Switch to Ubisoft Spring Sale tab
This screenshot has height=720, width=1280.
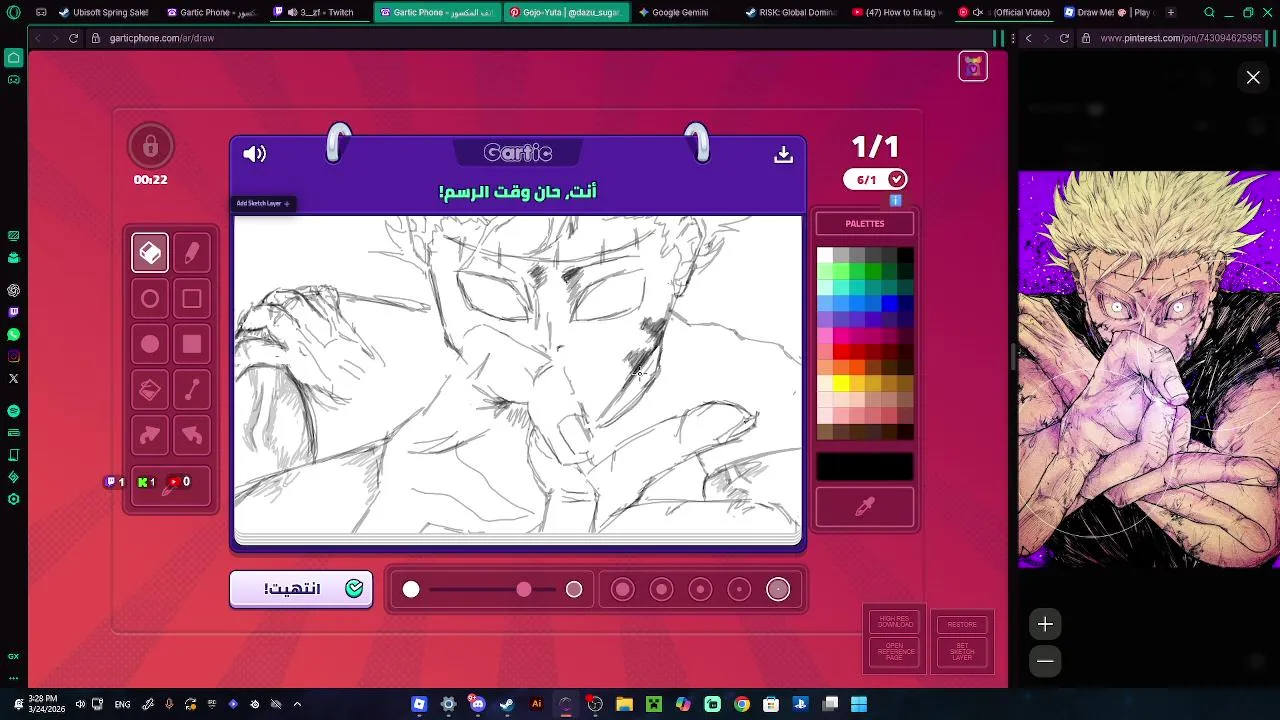click(104, 12)
